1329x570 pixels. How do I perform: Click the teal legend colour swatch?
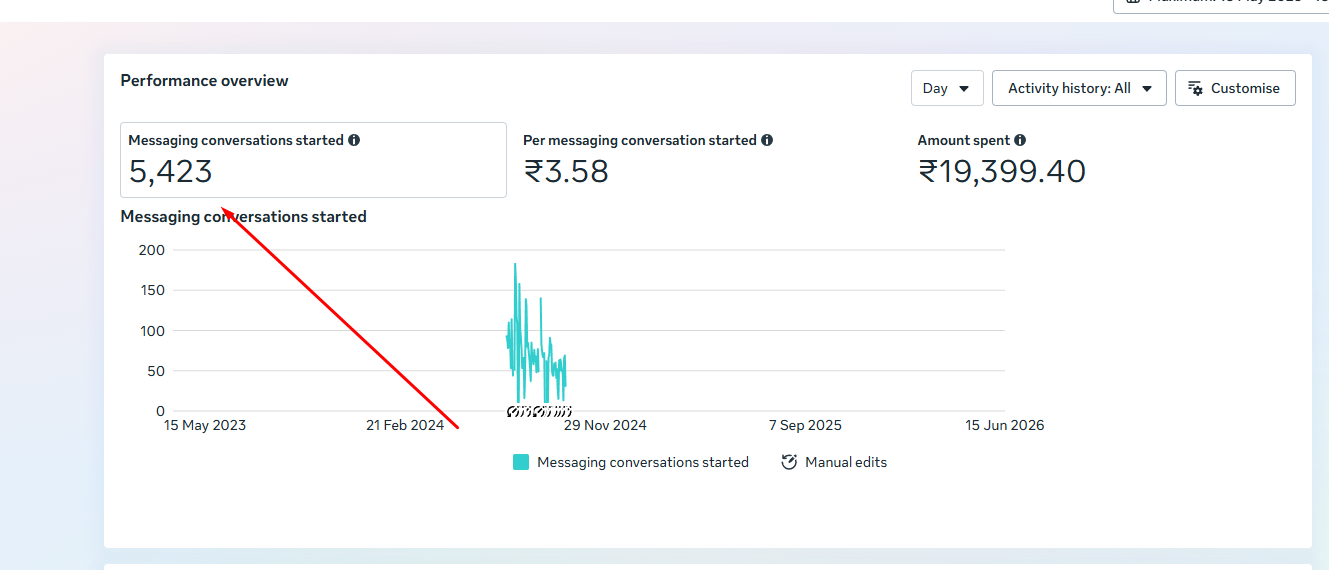pyautogui.click(x=521, y=462)
